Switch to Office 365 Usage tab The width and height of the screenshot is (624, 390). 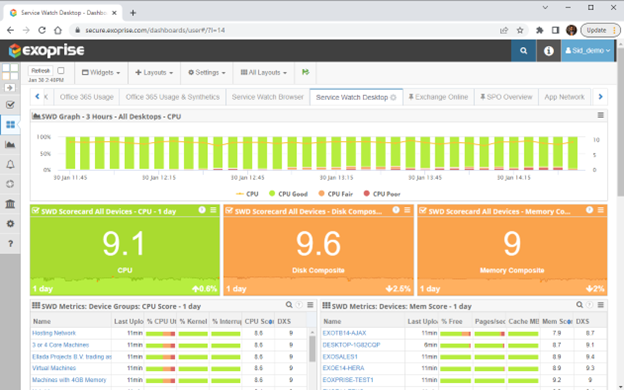pyautogui.click(x=87, y=97)
